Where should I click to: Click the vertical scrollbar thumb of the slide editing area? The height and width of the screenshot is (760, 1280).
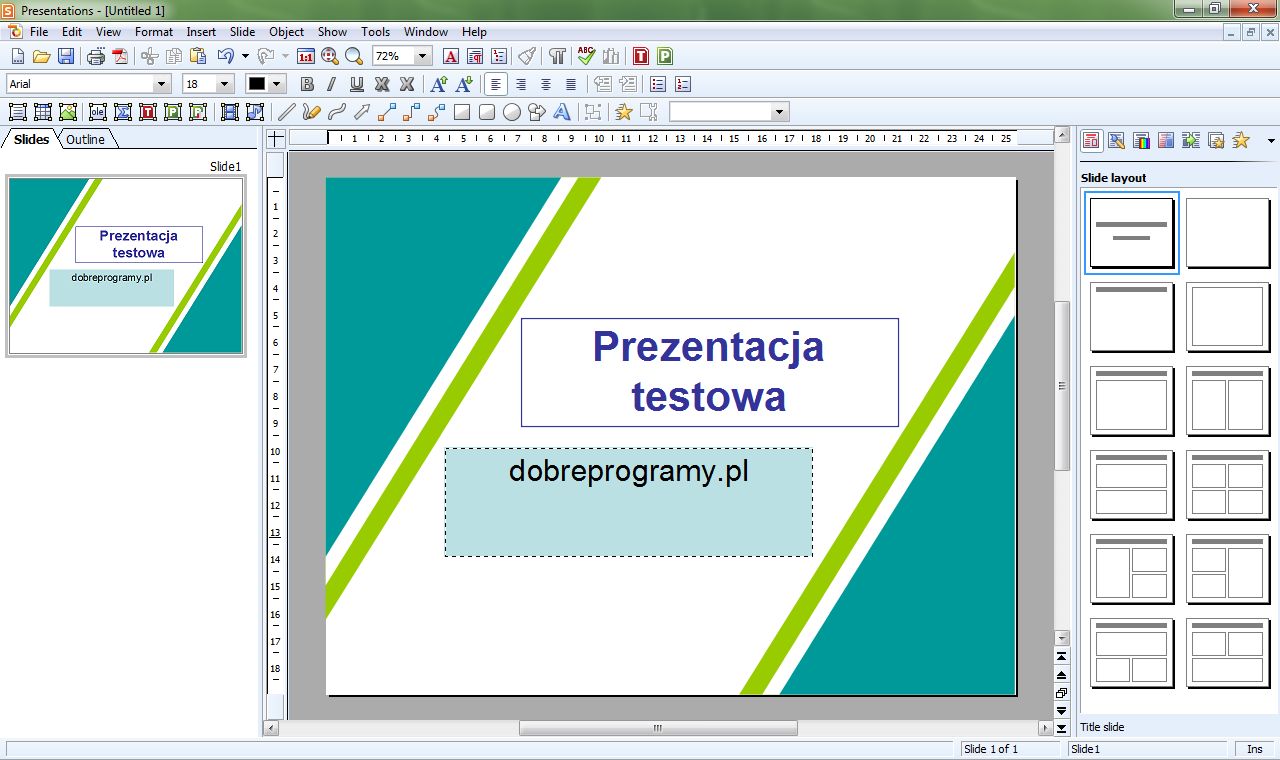(1062, 385)
